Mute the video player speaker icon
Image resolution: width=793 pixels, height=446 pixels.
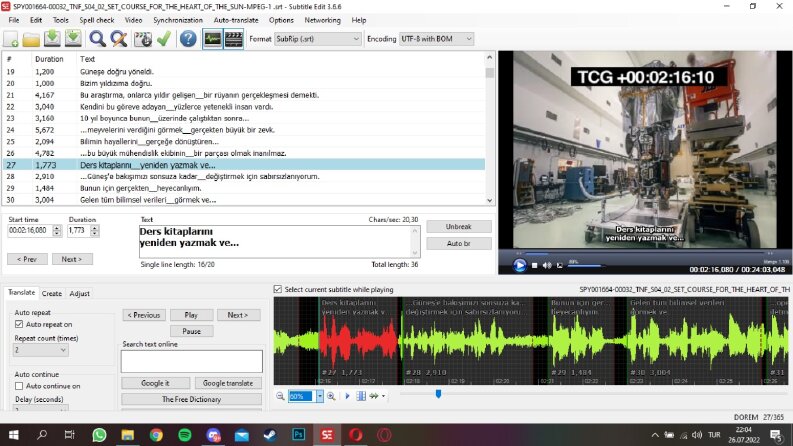pyautogui.click(x=547, y=265)
